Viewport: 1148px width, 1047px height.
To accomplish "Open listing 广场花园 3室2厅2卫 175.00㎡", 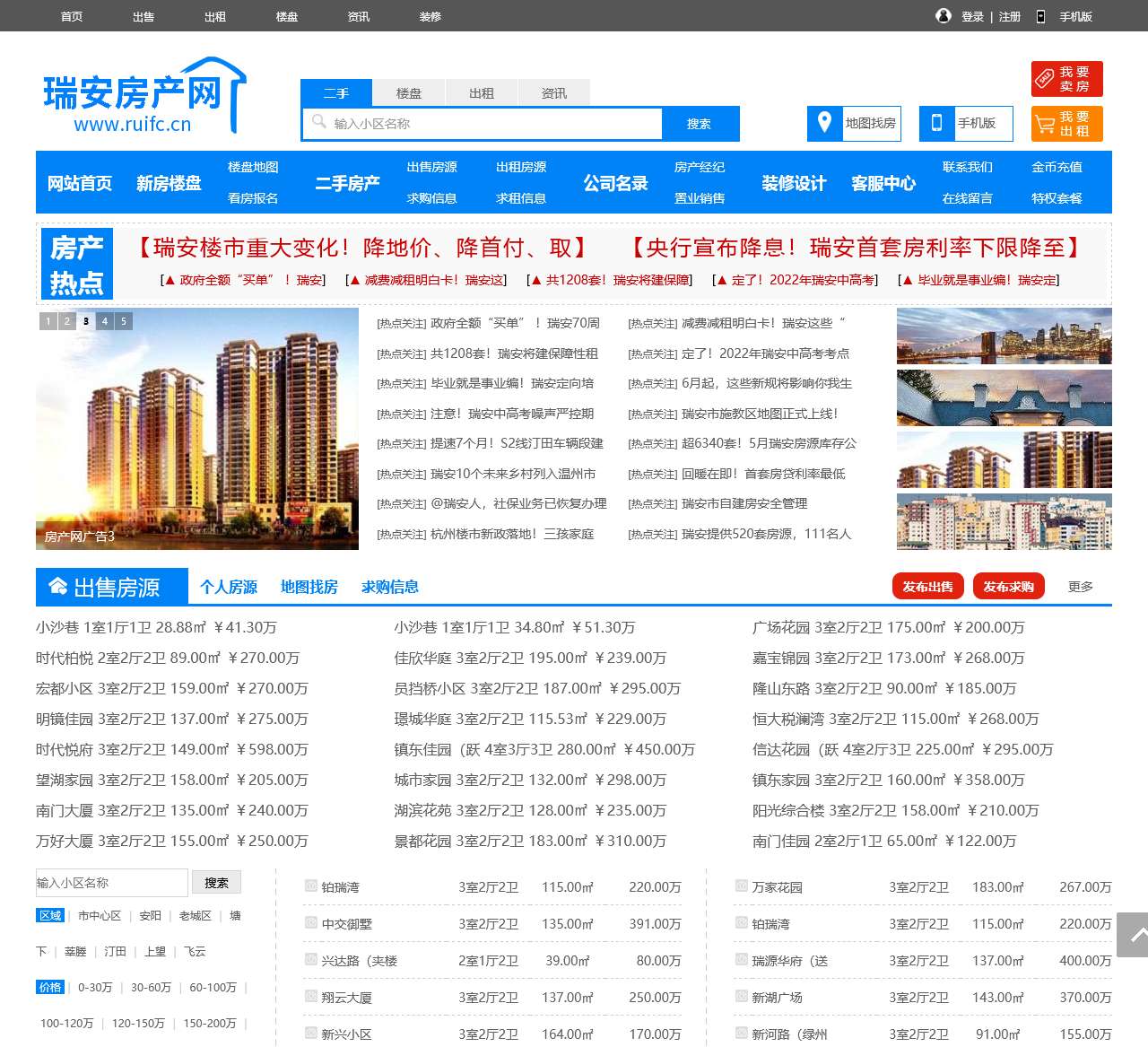I will click(889, 627).
